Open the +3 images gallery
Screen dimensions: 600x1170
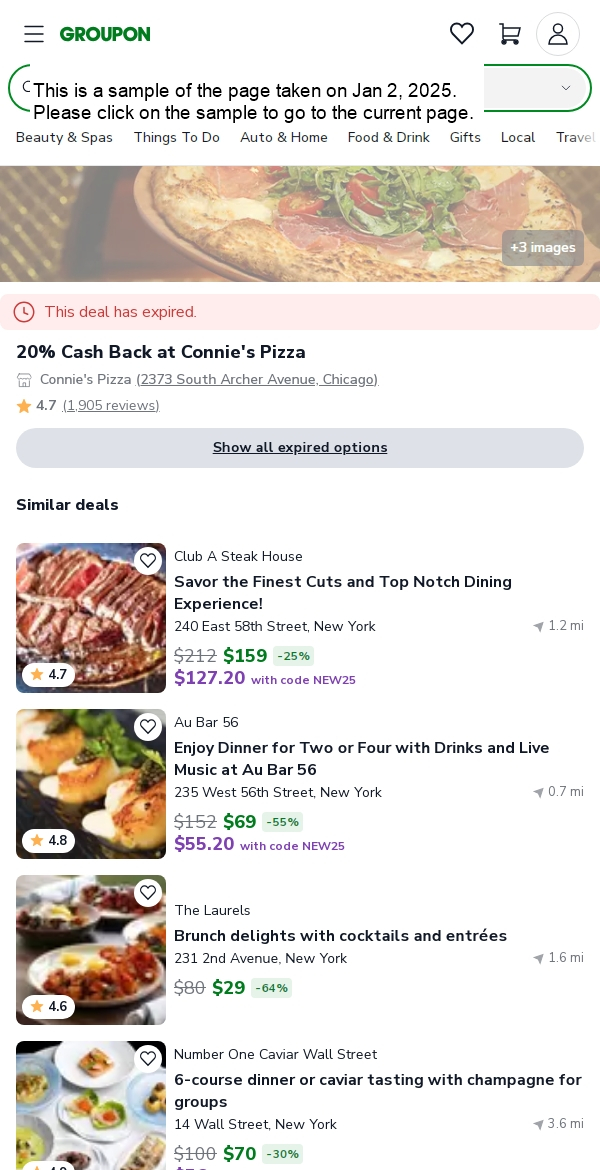543,248
